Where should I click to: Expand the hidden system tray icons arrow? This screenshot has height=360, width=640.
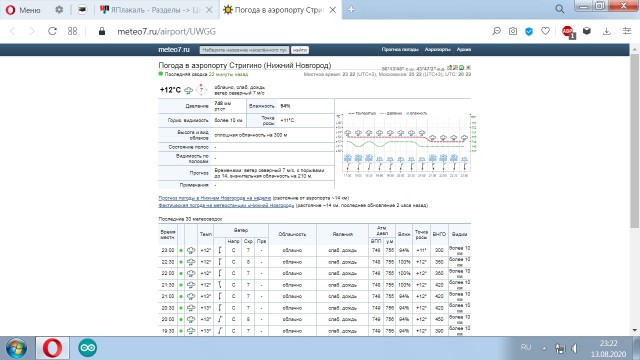[544, 348]
